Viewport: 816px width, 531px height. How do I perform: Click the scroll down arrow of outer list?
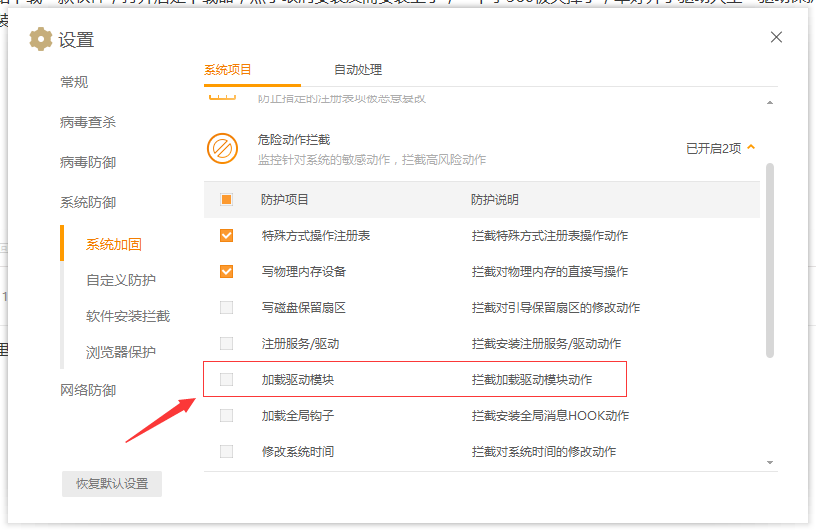click(x=770, y=462)
